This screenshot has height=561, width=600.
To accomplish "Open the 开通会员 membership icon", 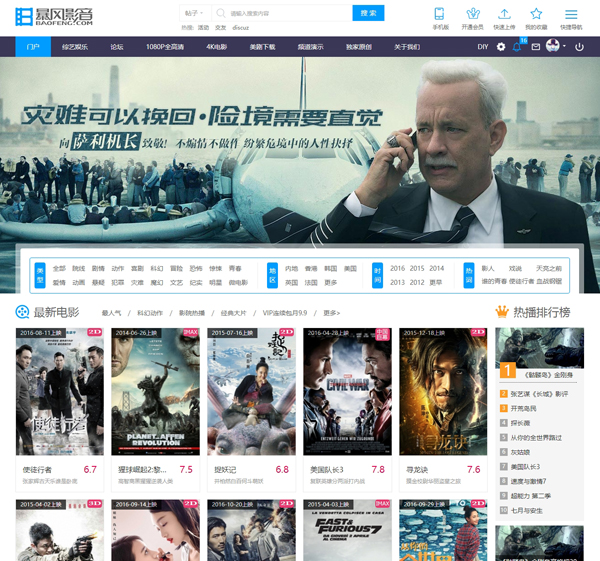I will (x=471, y=14).
